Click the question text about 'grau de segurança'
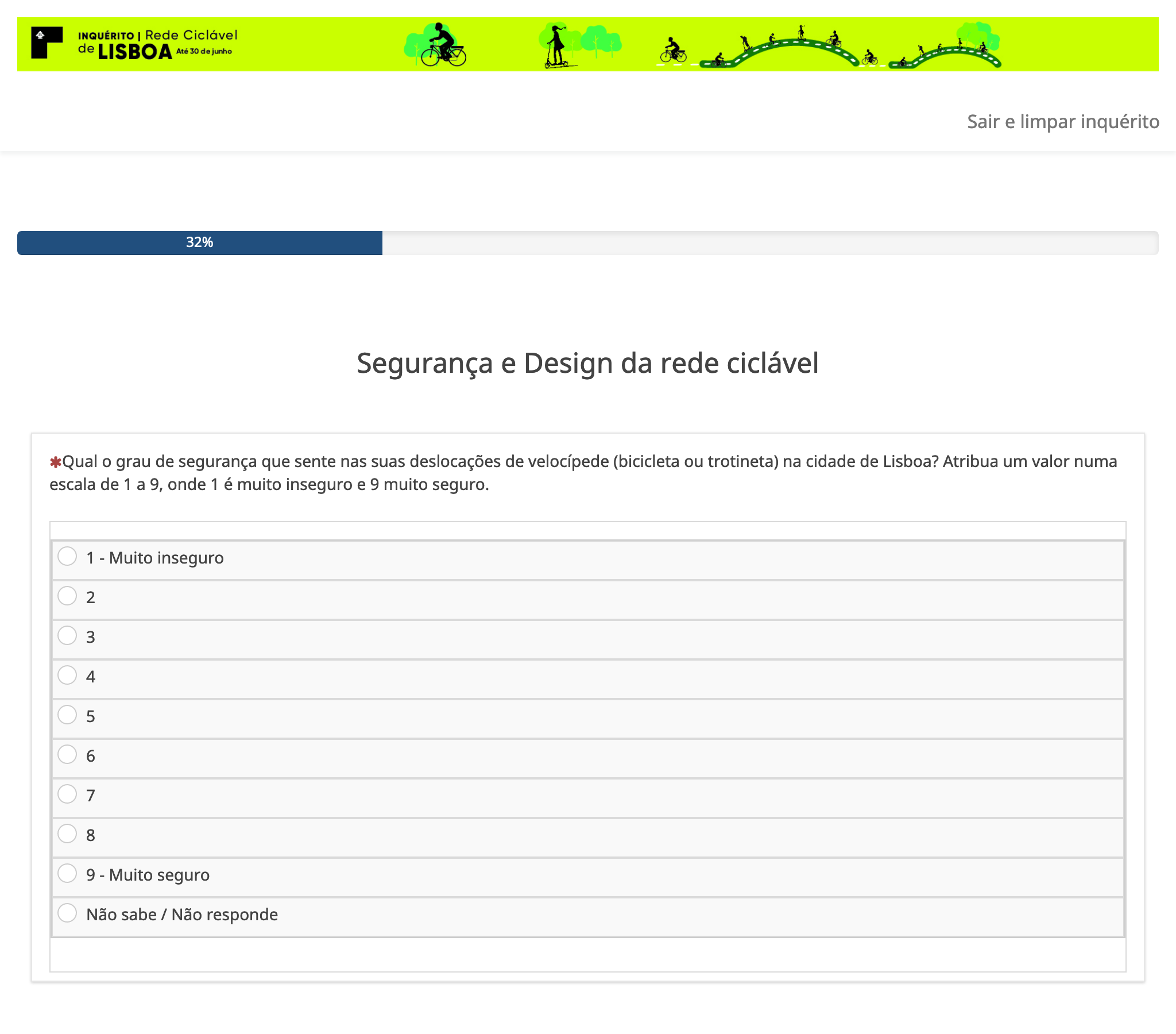1176x1034 pixels. click(583, 473)
